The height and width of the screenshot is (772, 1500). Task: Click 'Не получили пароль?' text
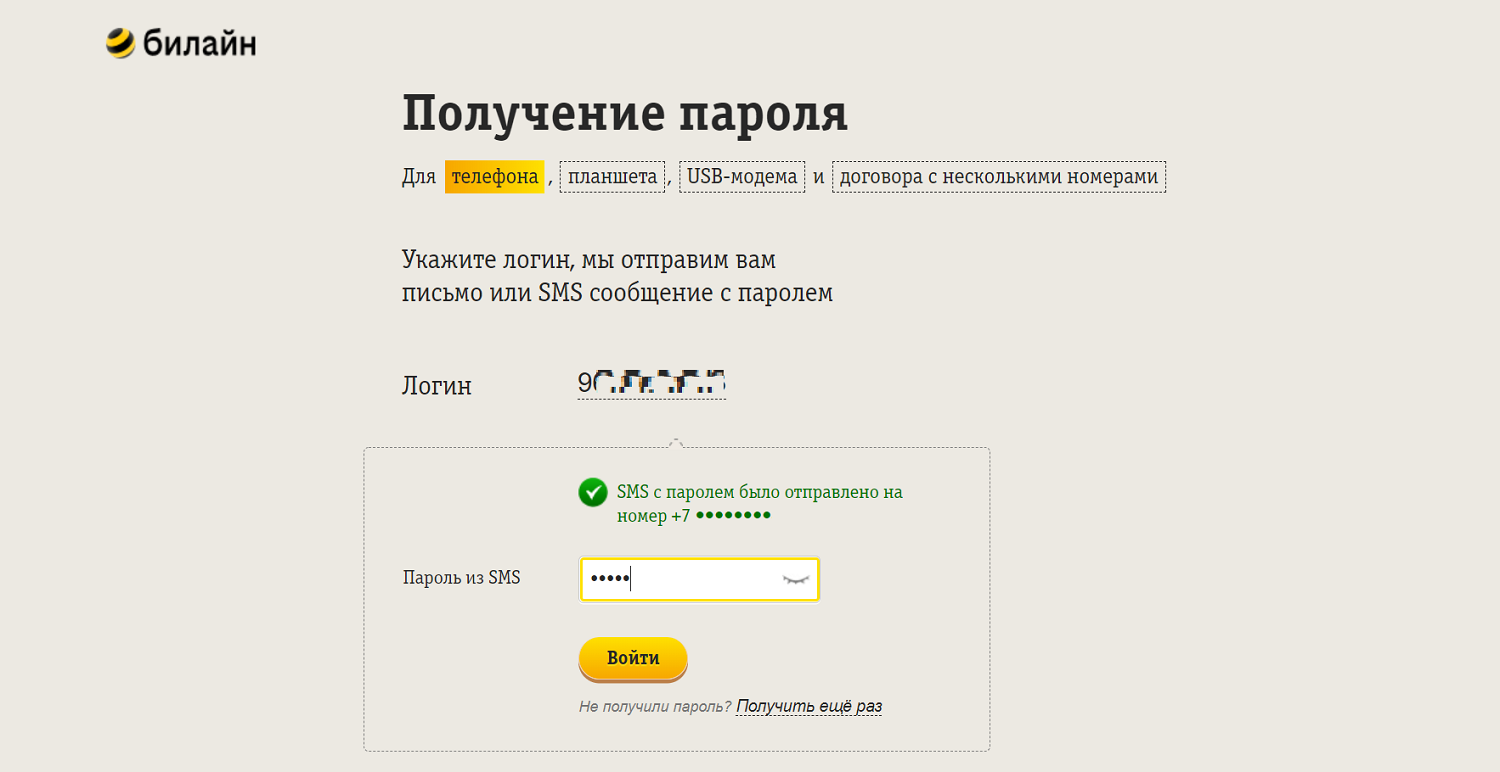(655, 706)
